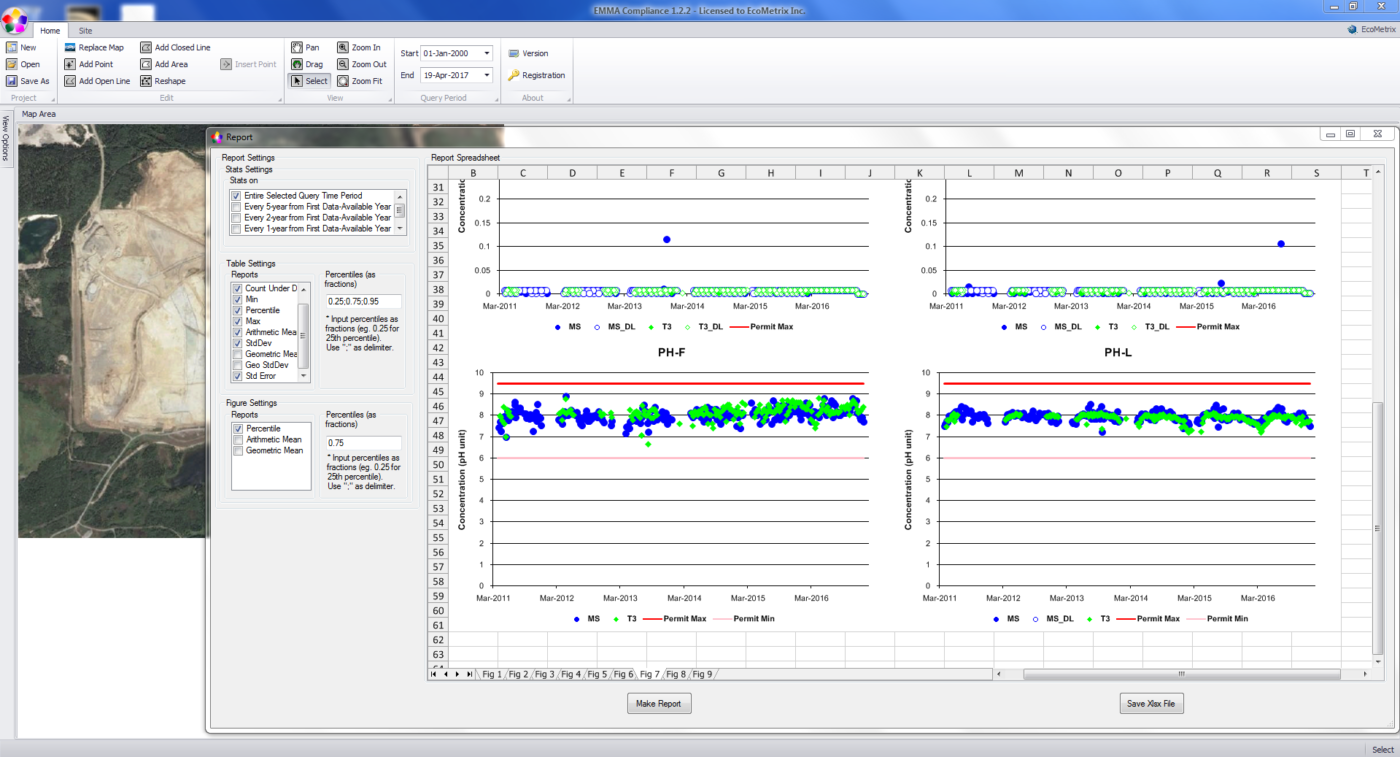The height and width of the screenshot is (757, 1400).
Task: Open the Fig 8 sheet tab
Action: (676, 674)
